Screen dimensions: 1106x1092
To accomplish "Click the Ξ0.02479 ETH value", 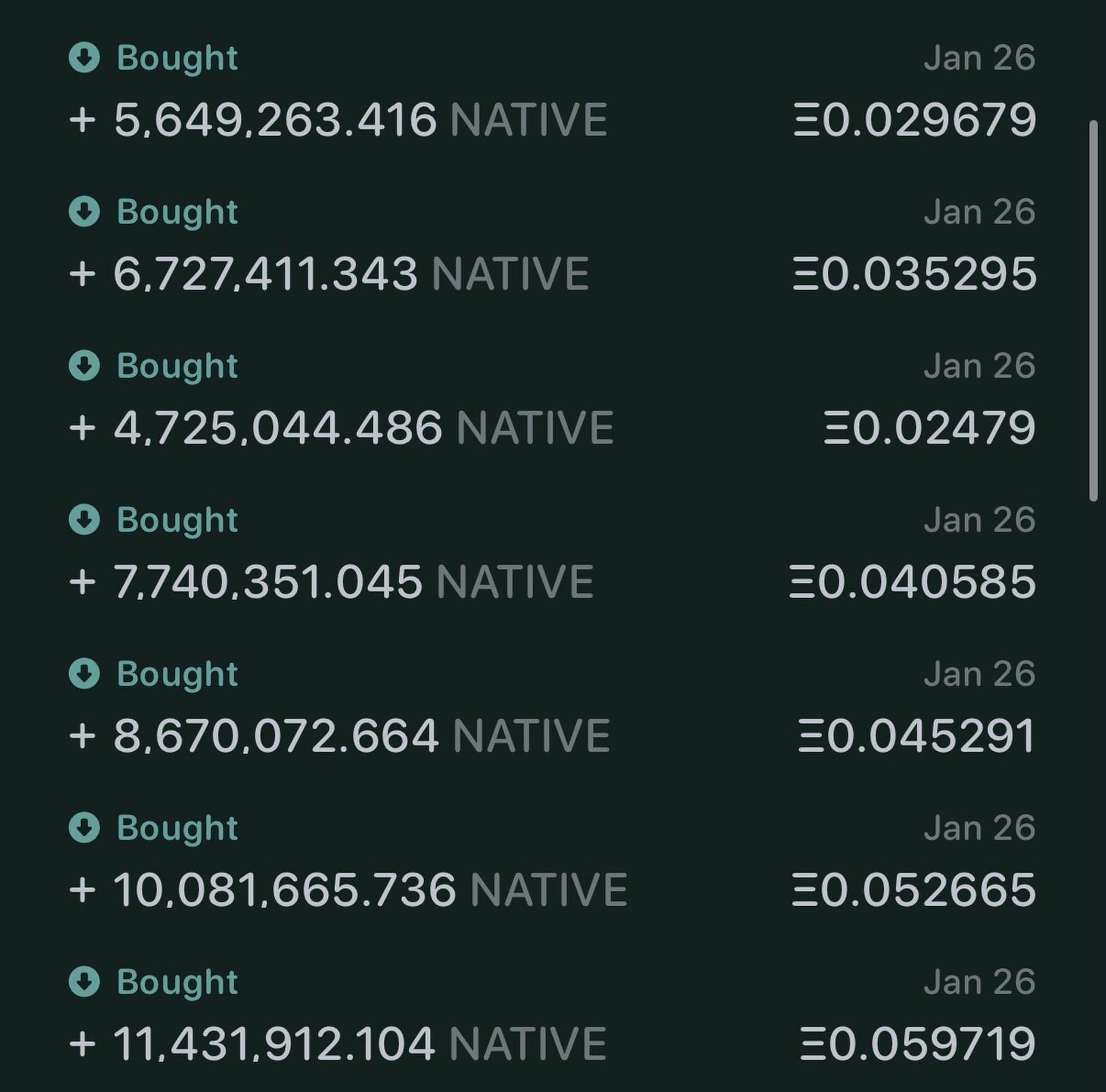I will click(930, 428).
